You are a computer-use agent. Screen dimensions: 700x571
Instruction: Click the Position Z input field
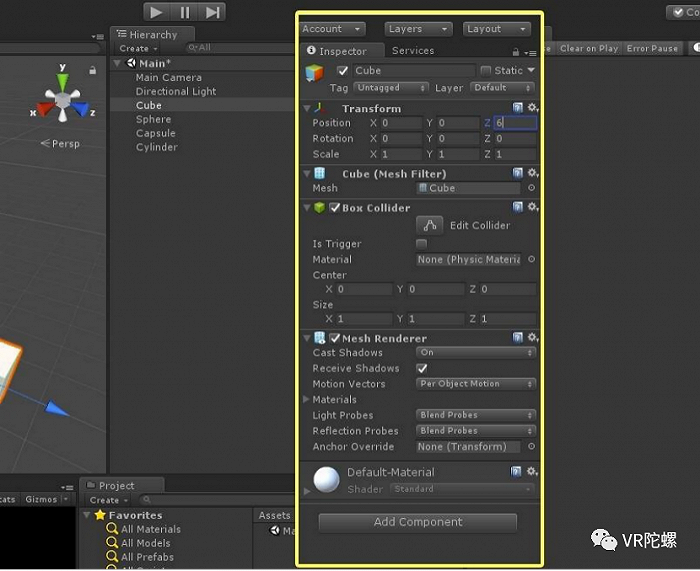point(515,123)
